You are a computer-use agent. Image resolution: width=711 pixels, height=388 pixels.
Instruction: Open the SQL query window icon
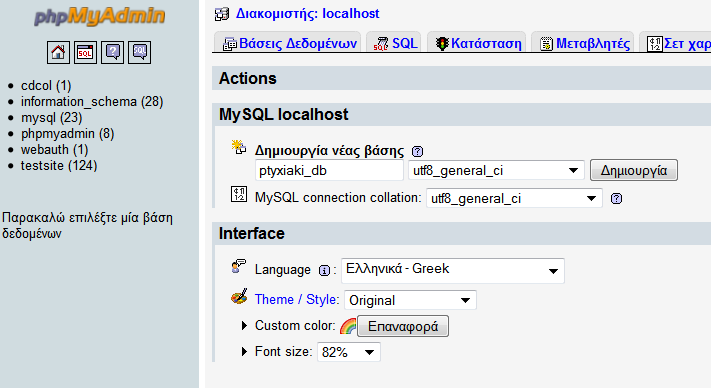[x=85, y=53]
